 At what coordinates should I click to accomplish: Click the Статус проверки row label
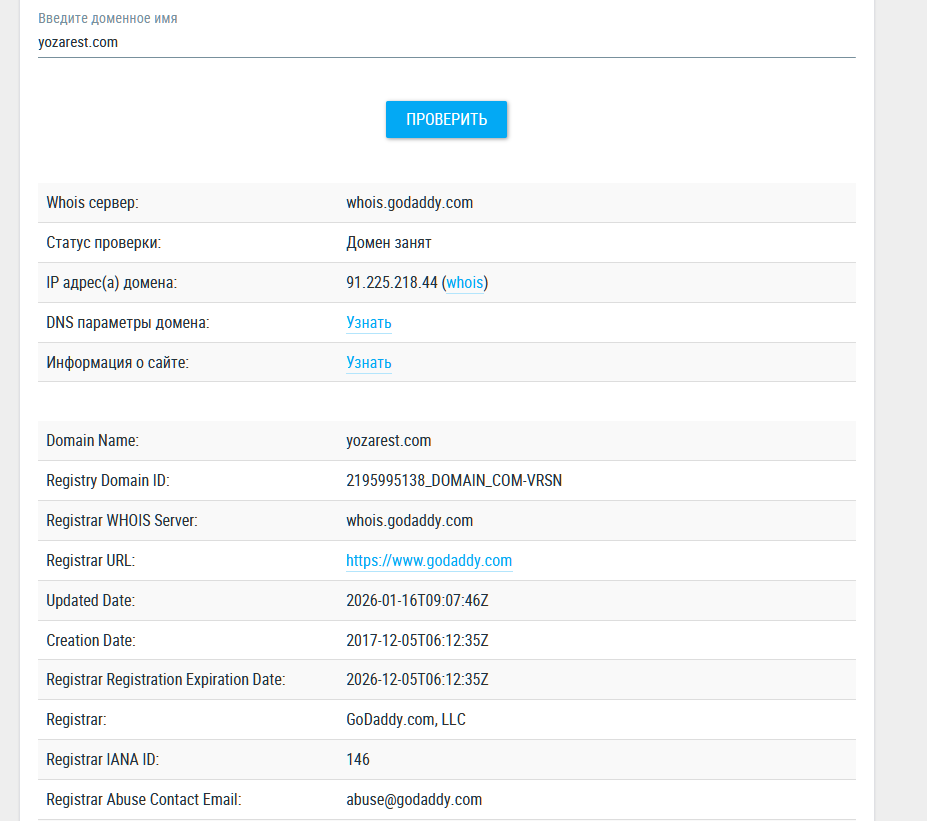point(103,243)
